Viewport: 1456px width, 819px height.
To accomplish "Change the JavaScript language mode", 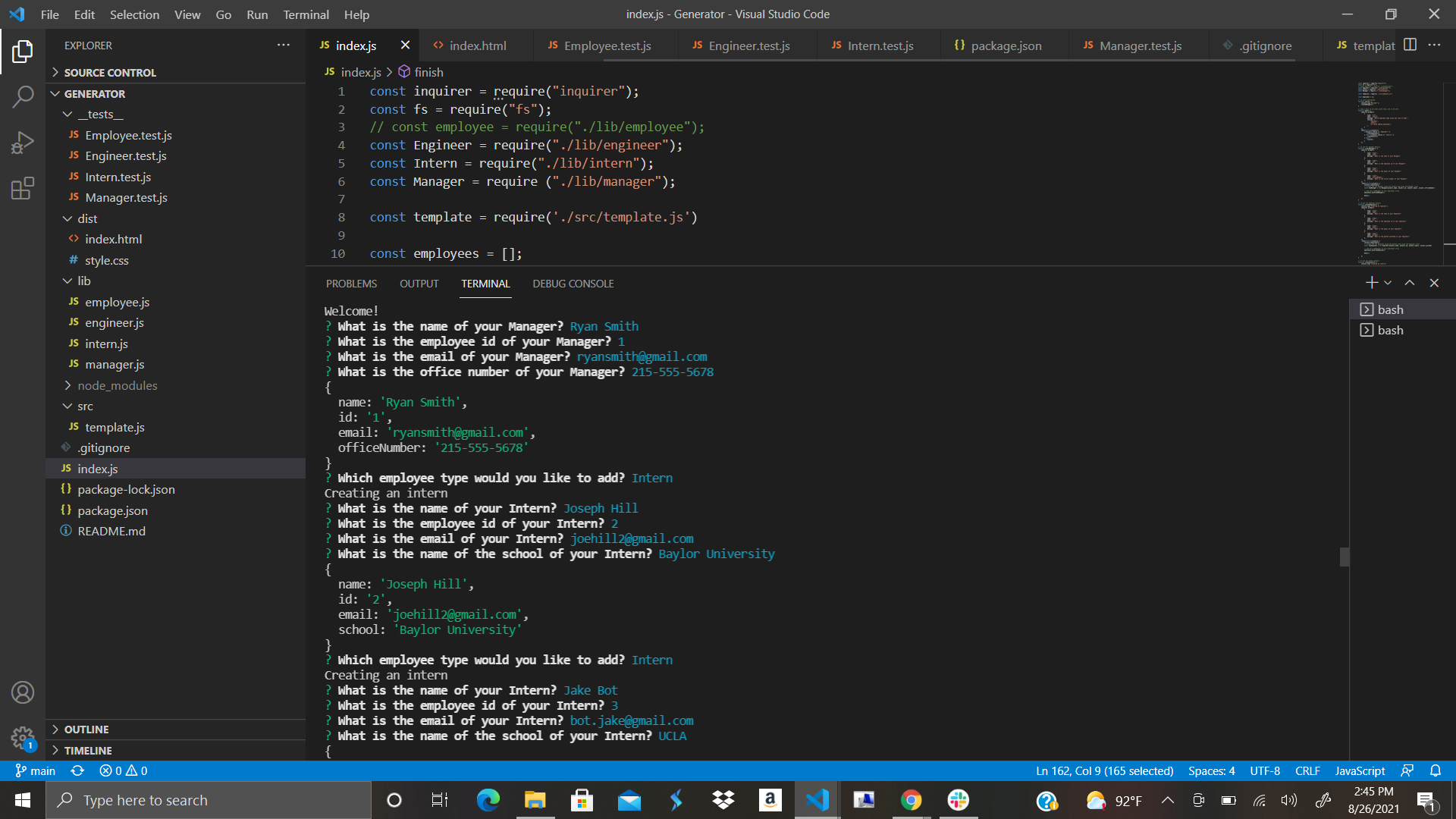I will tap(1360, 770).
